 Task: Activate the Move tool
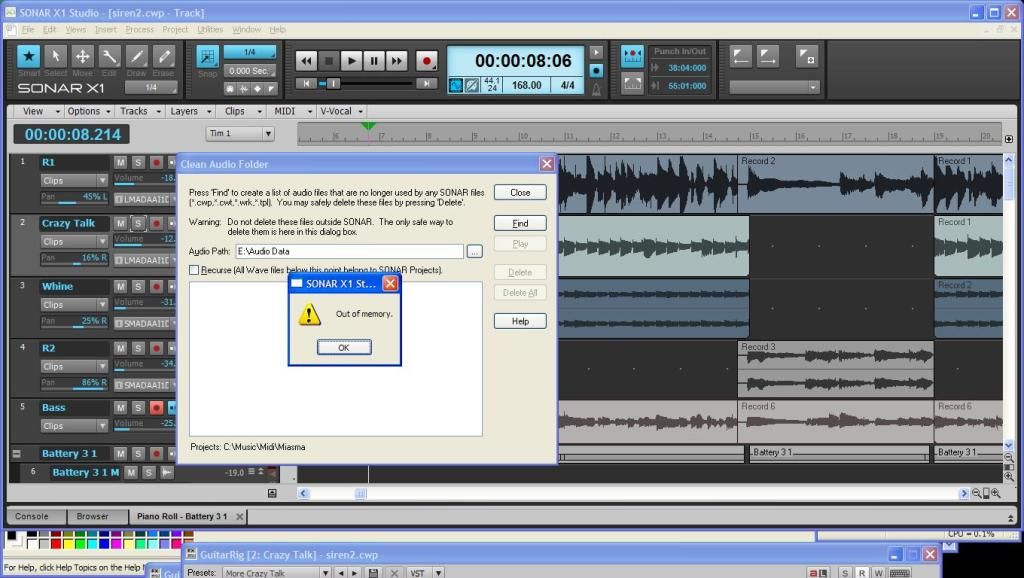coord(82,56)
